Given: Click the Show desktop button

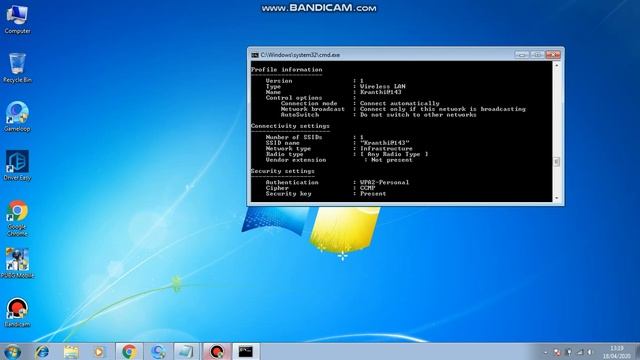Looking at the screenshot, I should coord(637,352).
